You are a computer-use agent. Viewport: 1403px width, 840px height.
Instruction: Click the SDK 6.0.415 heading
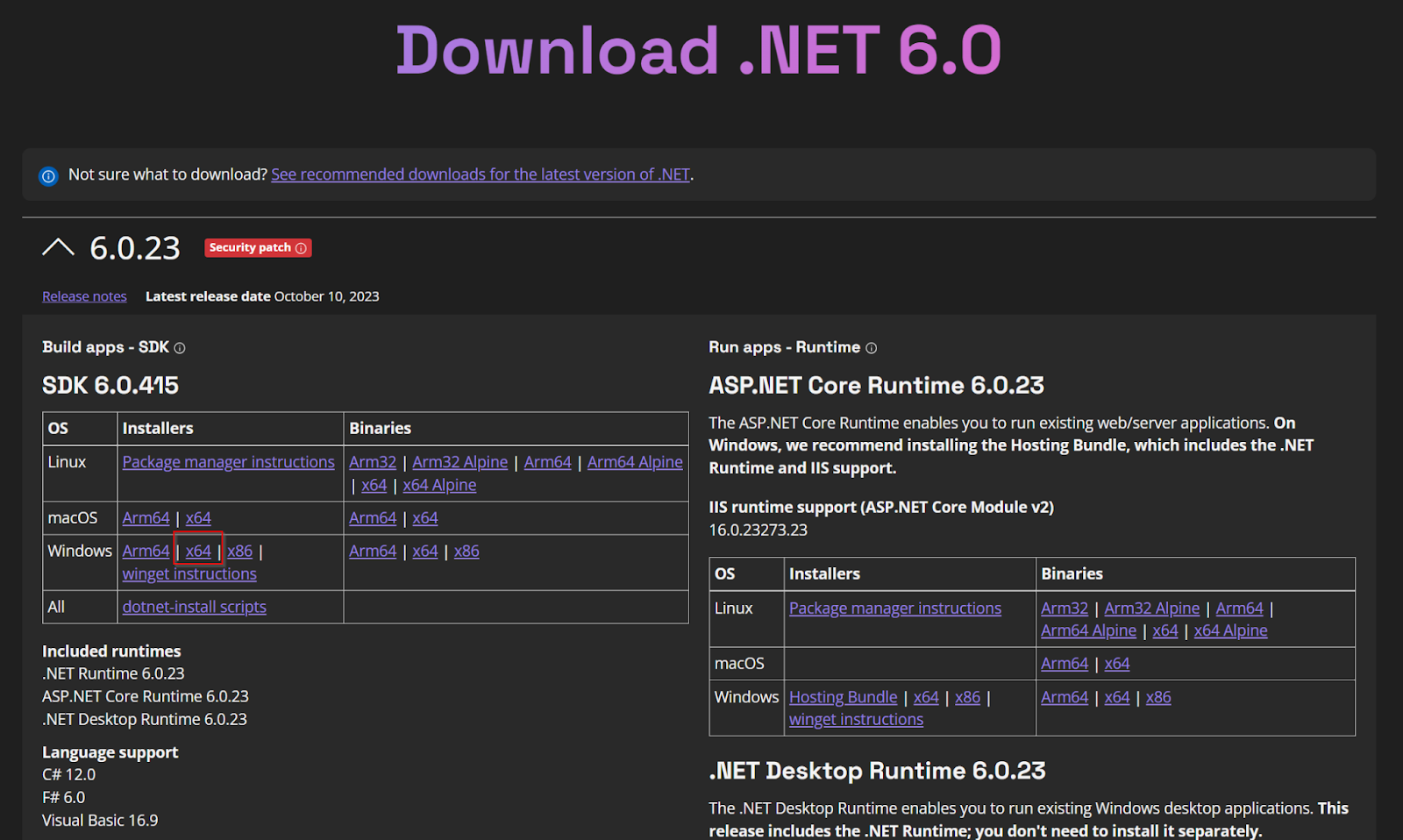coord(110,385)
